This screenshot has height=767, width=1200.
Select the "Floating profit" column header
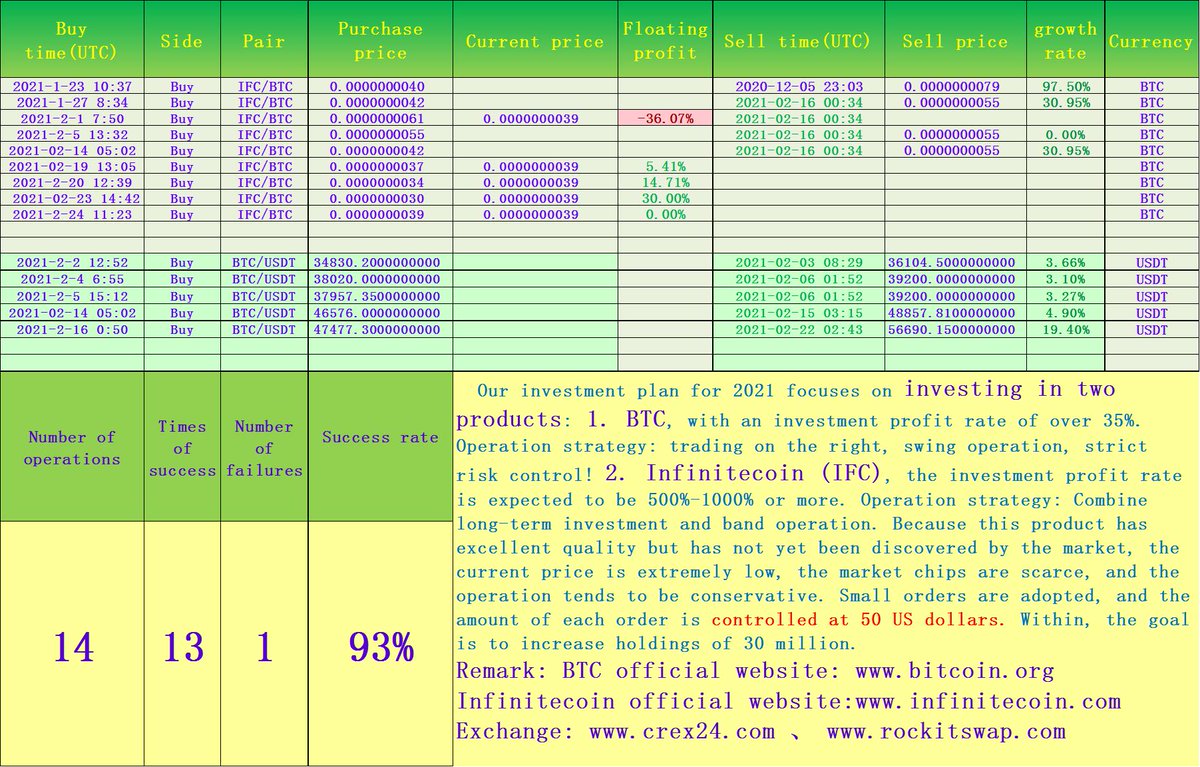tap(665, 40)
